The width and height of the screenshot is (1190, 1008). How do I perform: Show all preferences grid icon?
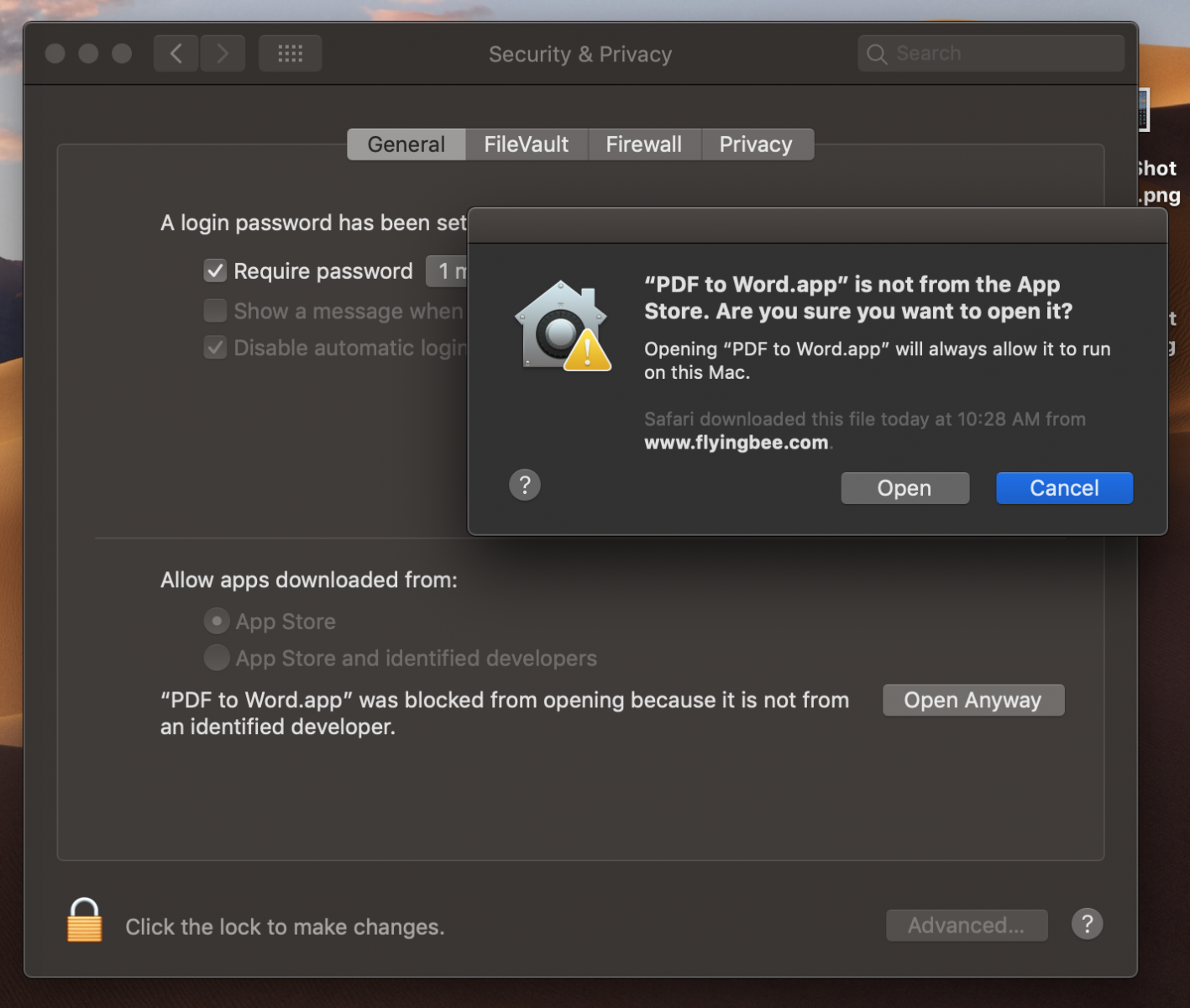click(291, 54)
